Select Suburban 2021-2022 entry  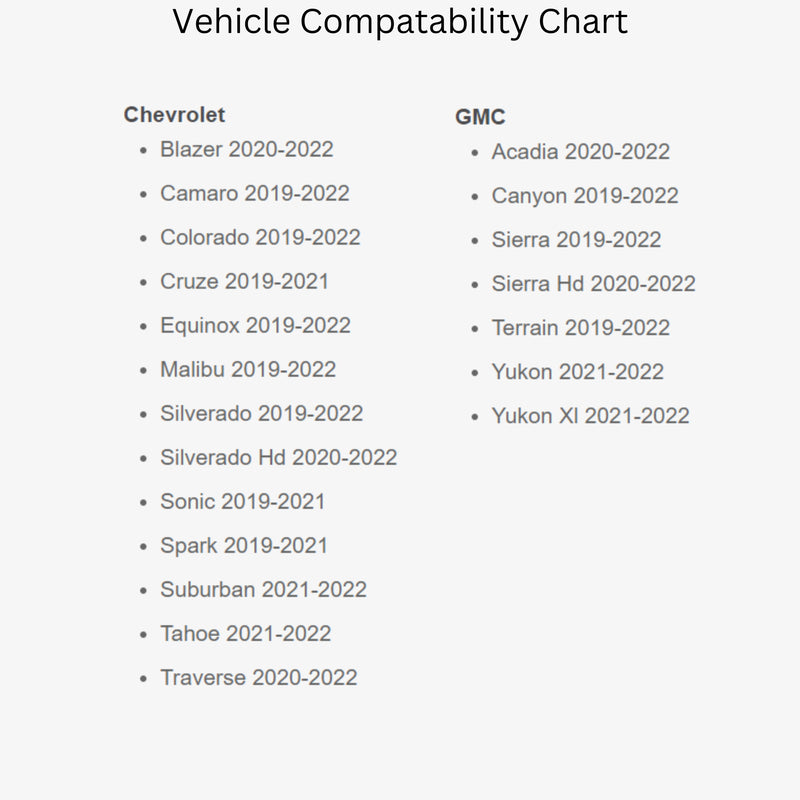pyautogui.click(x=263, y=590)
